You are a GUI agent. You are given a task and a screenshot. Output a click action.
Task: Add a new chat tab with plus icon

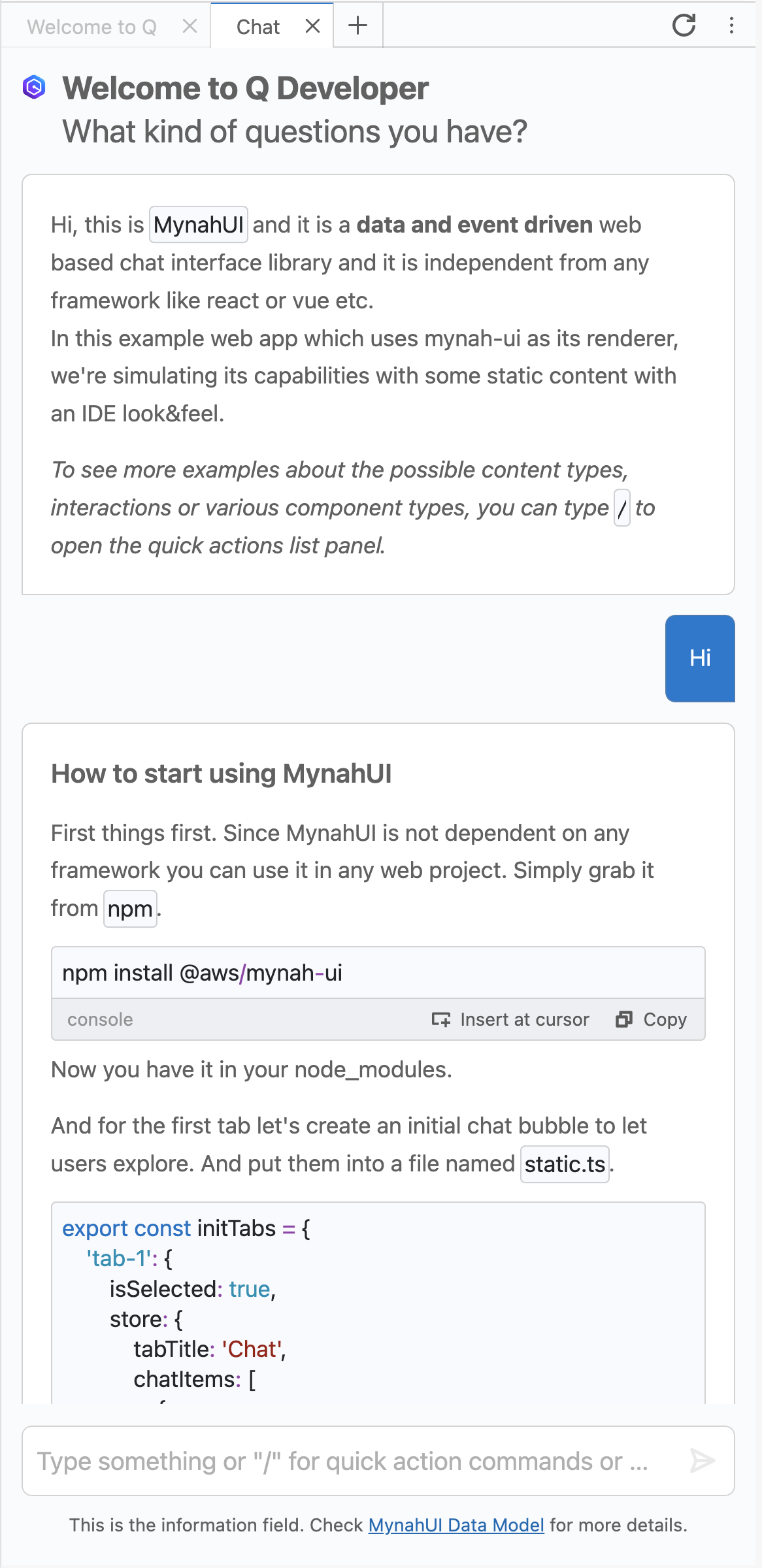coord(357,26)
